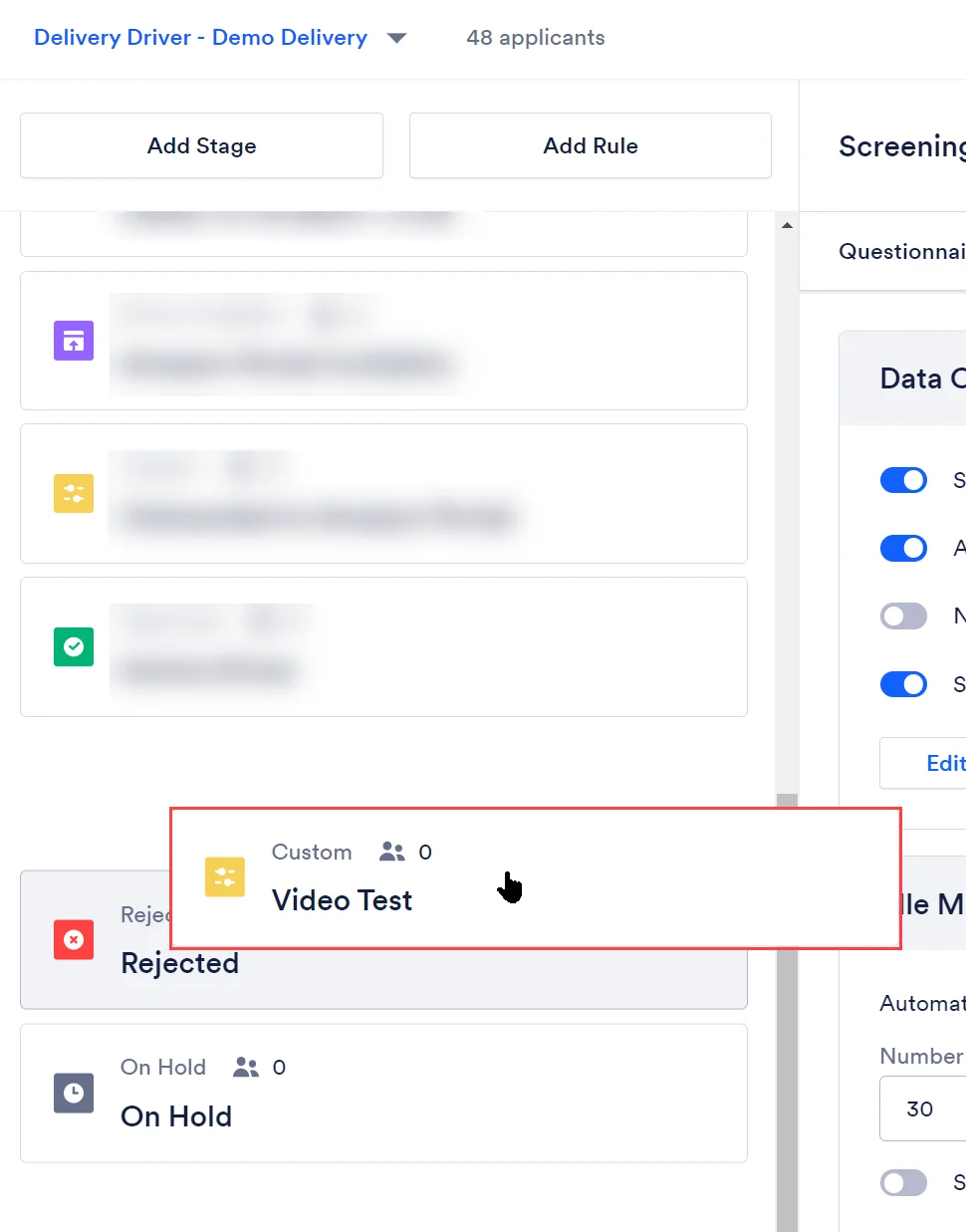Click the green checkmark stage icon

(74, 646)
